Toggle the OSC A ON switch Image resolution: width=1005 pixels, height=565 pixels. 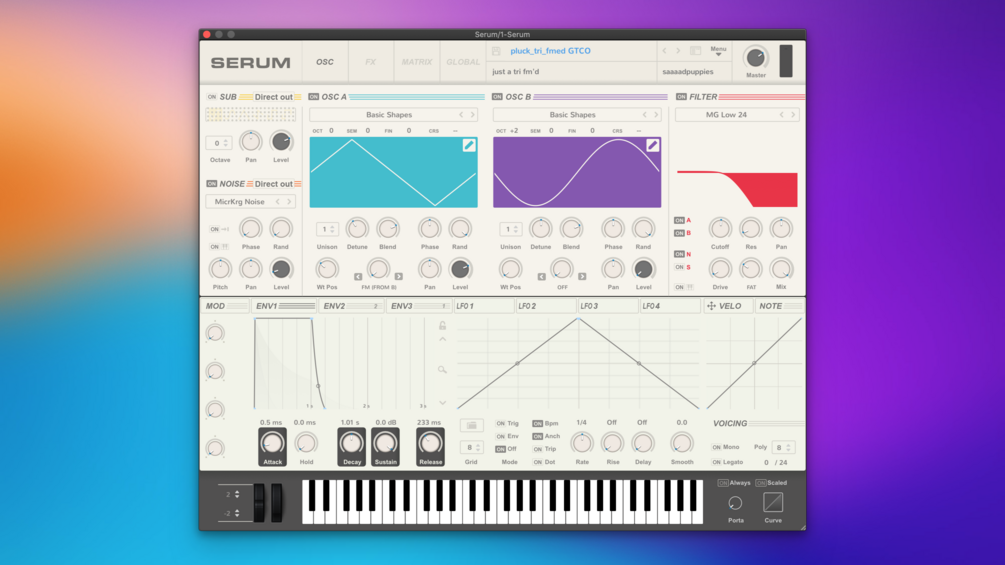pyautogui.click(x=313, y=97)
